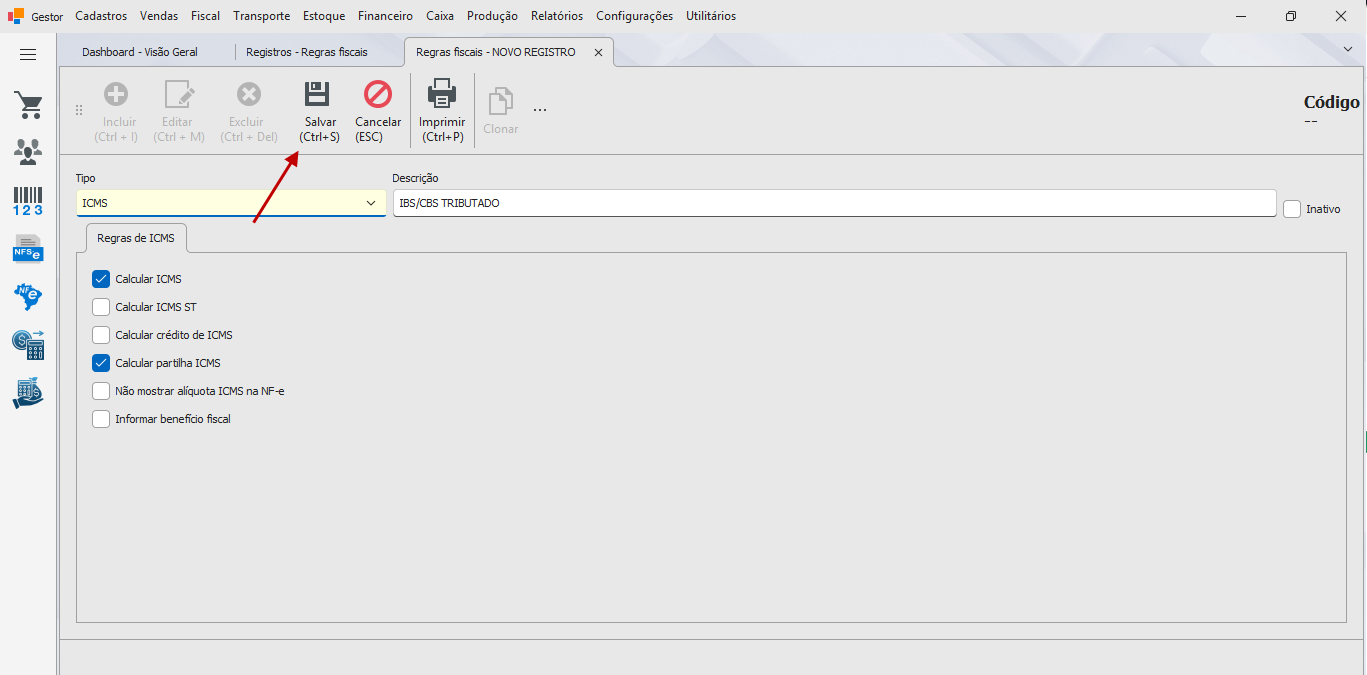
Task: Expand the tab list chevron at top right
Action: [1348, 48]
